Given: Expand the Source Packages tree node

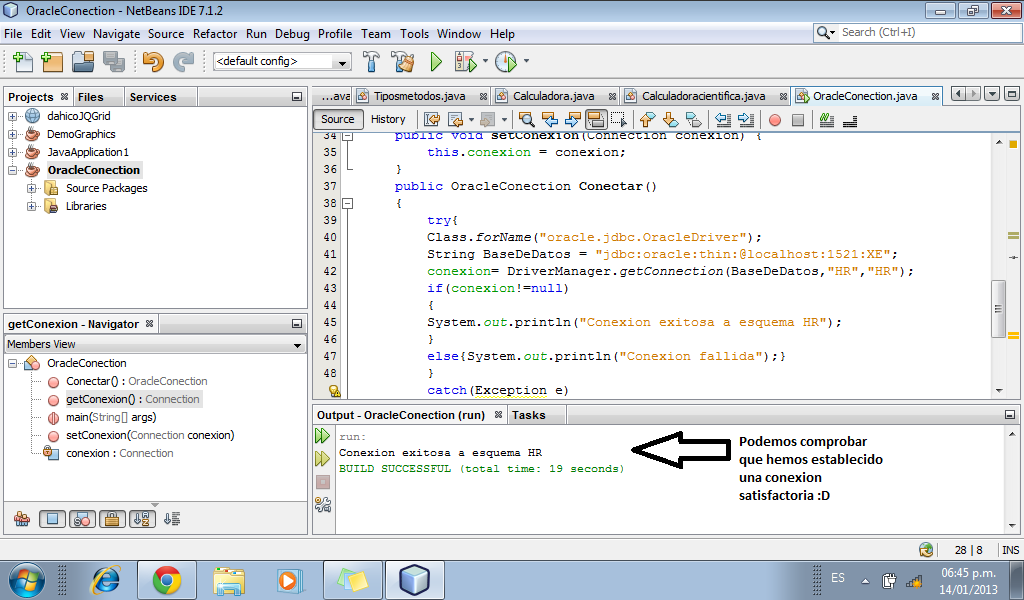Looking at the screenshot, I should tap(32, 188).
